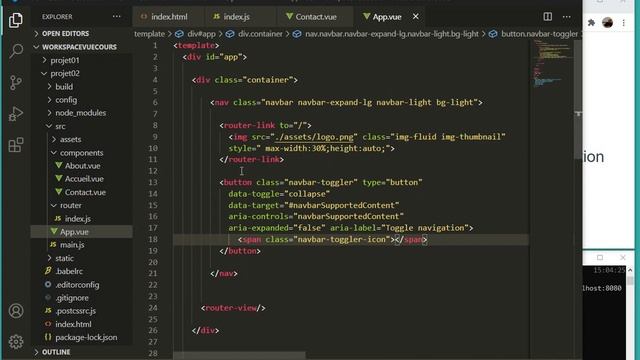This screenshot has width=640, height=360.
Task: Click the ./assets/logo.png path link
Action: click(x=314, y=137)
